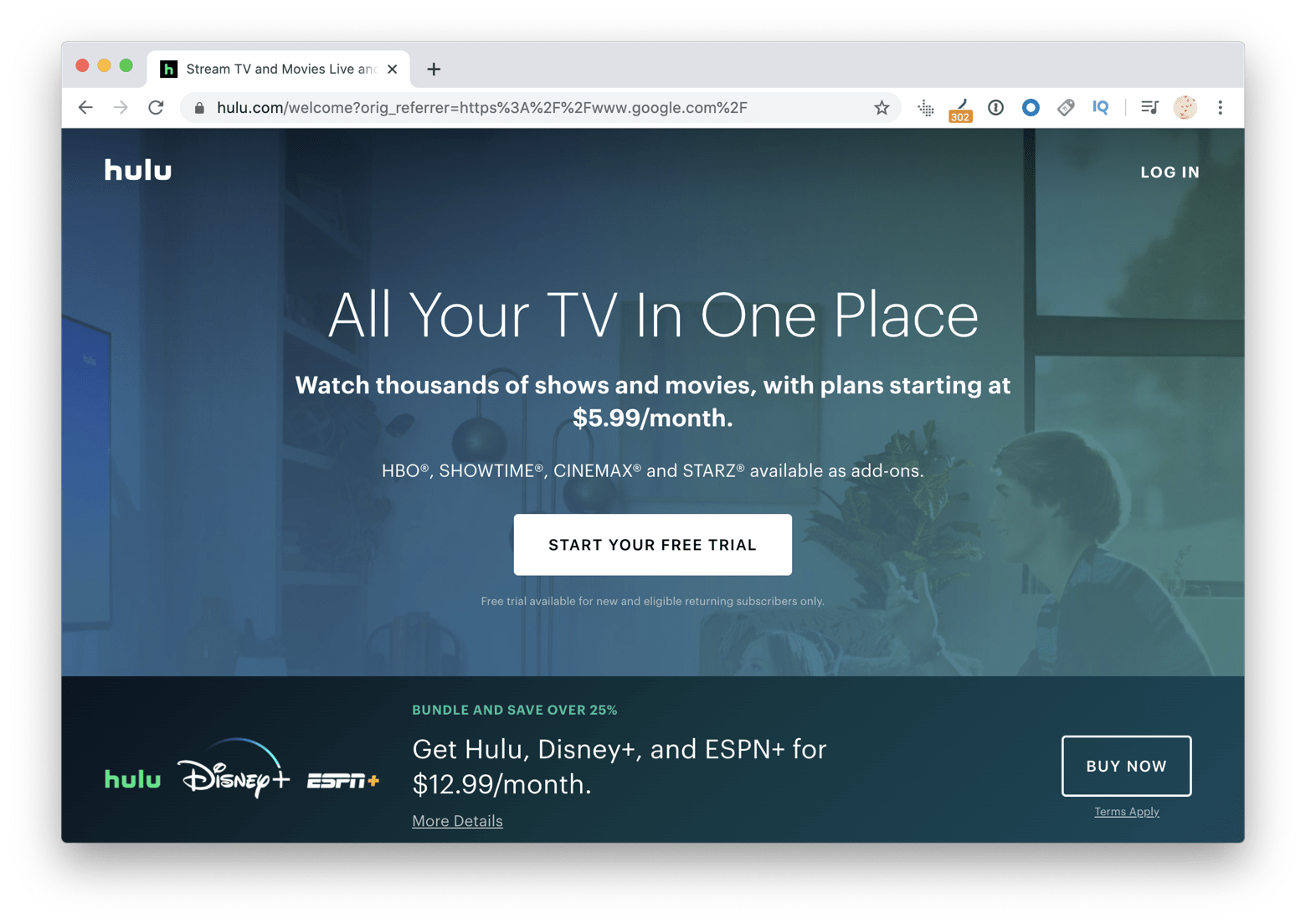View site info via the lock icon
Viewport: 1306px width, 924px height.
pyautogui.click(x=199, y=108)
